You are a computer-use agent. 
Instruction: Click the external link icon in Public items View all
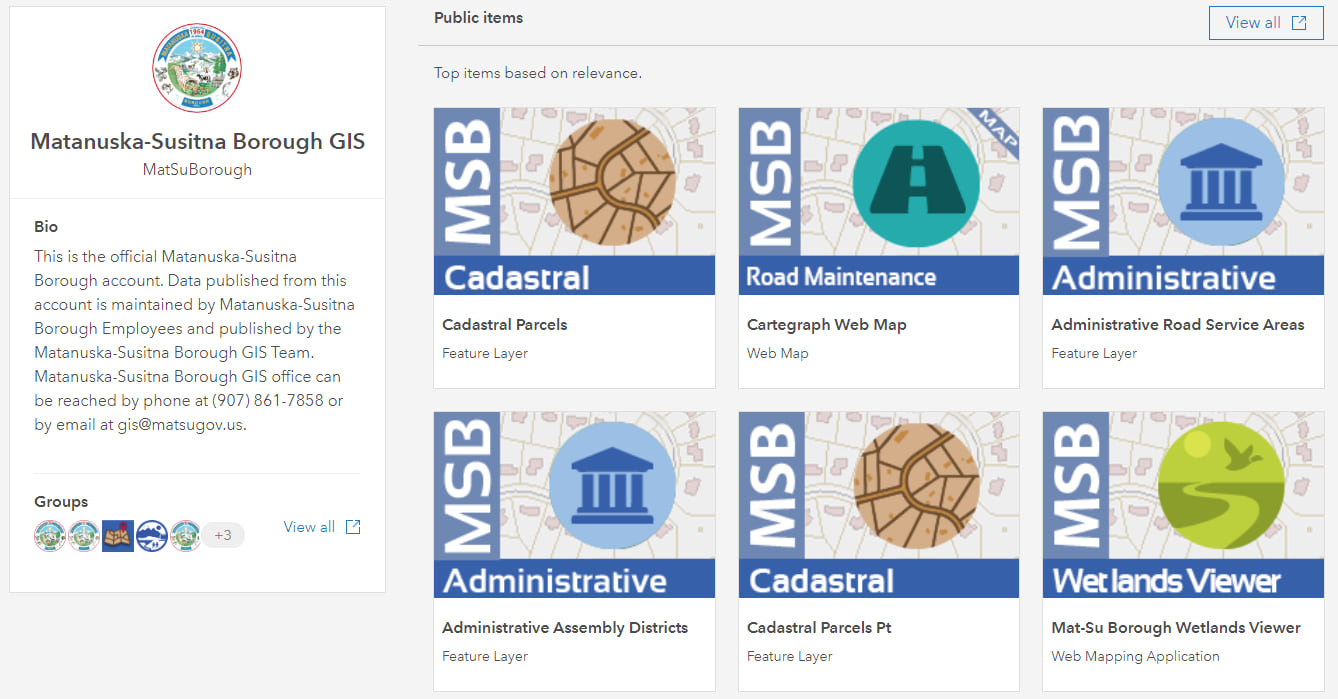click(x=1299, y=23)
